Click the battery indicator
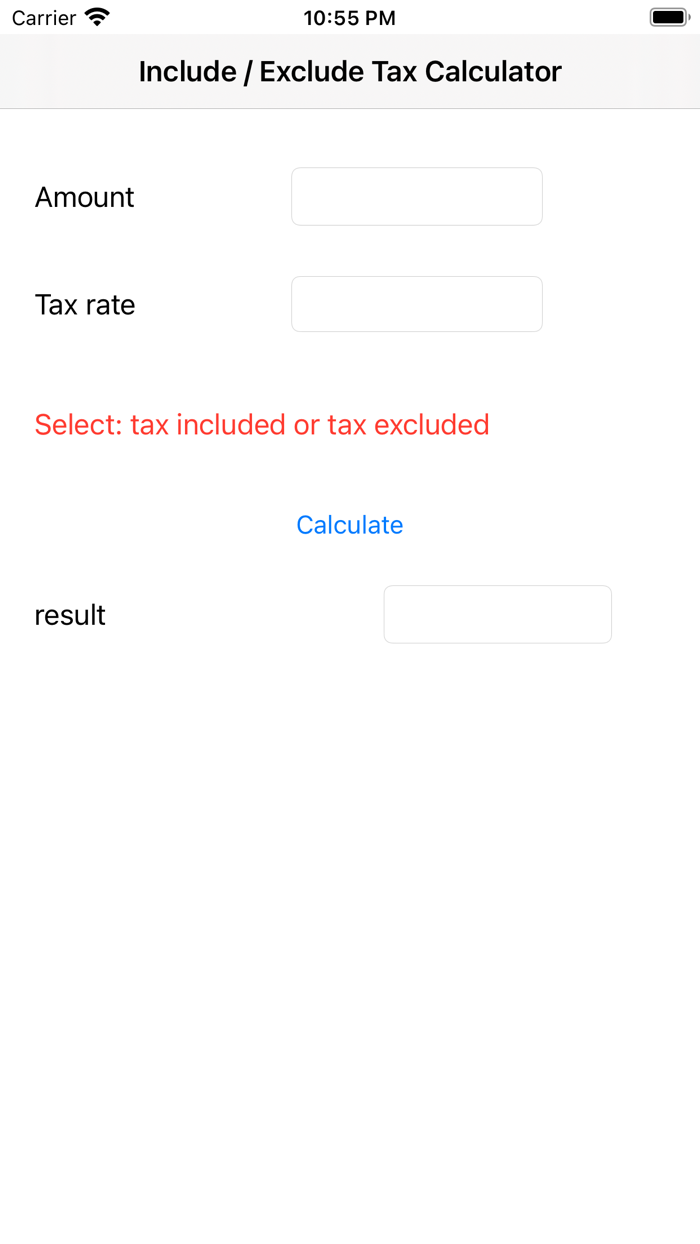The width and height of the screenshot is (700, 1244). click(x=667, y=16)
